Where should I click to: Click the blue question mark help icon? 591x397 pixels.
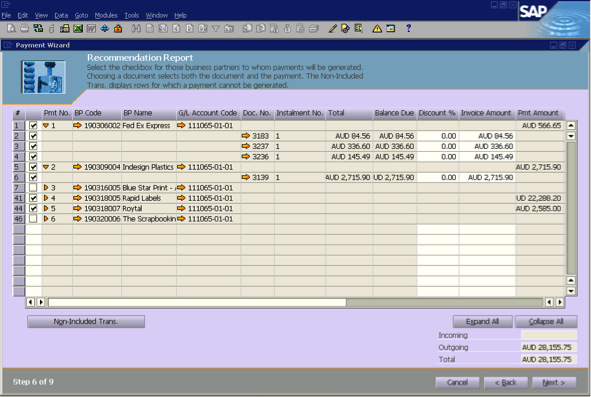pos(408,28)
